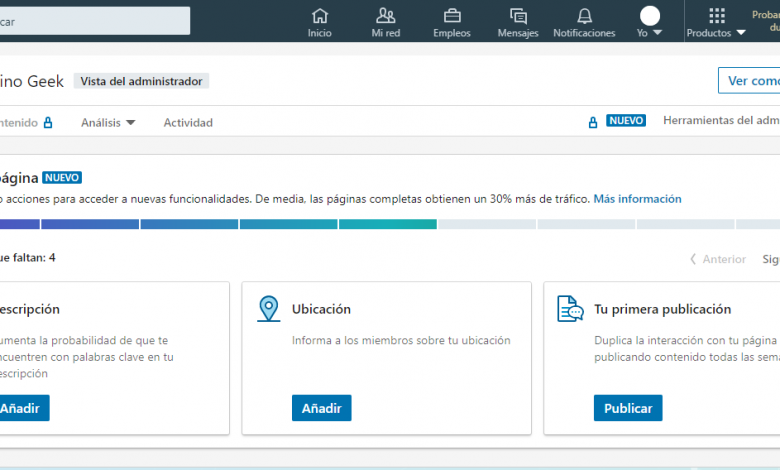Click the Tu primera publicación title
The image size is (780, 470).
(663, 309)
